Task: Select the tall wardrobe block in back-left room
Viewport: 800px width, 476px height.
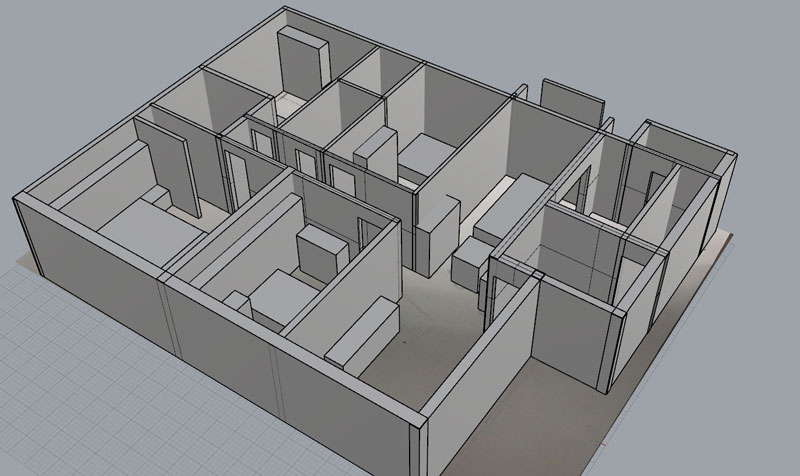Action: tap(303, 63)
